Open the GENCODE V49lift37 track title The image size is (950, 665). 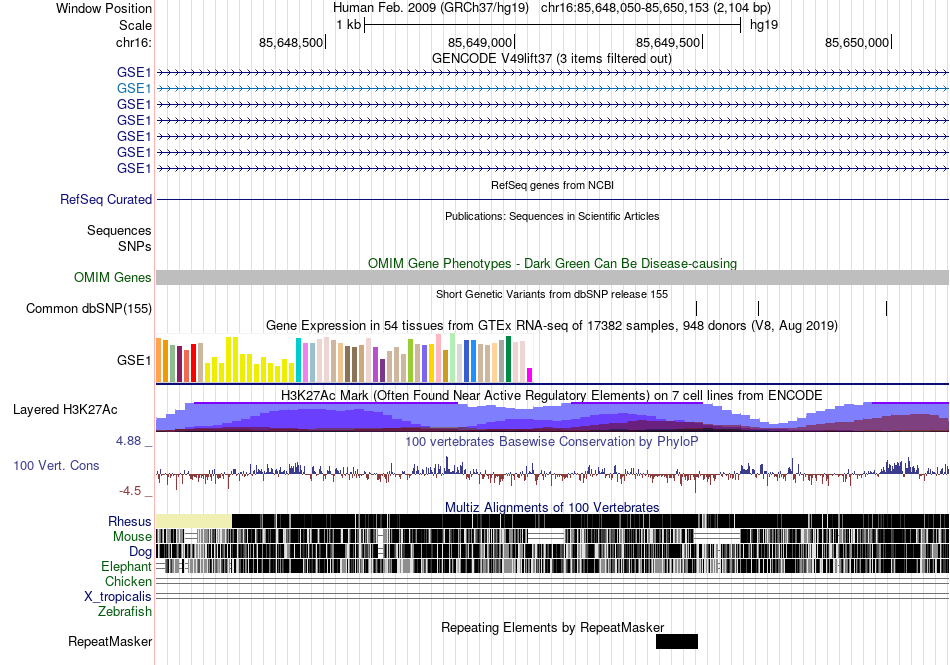552,59
